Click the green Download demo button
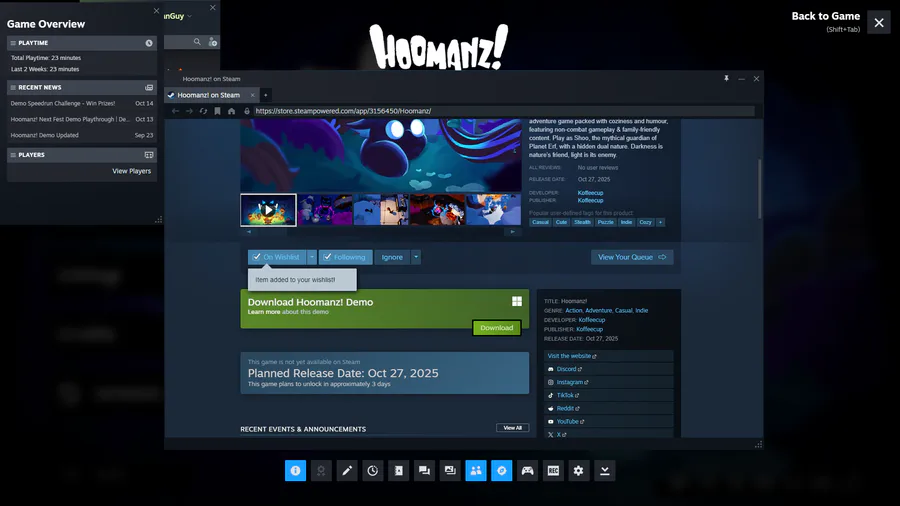Viewport: 900px width, 506px height. (496, 328)
